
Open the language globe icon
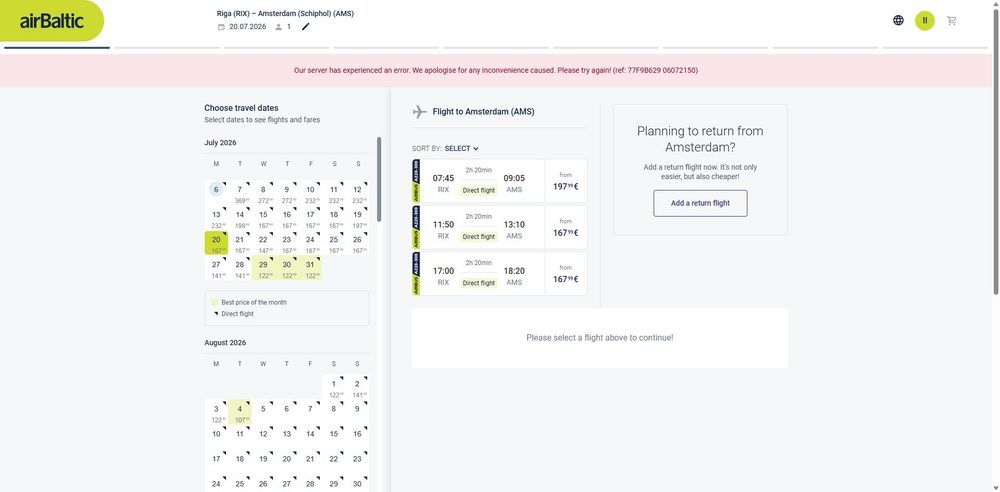pyautogui.click(x=898, y=20)
